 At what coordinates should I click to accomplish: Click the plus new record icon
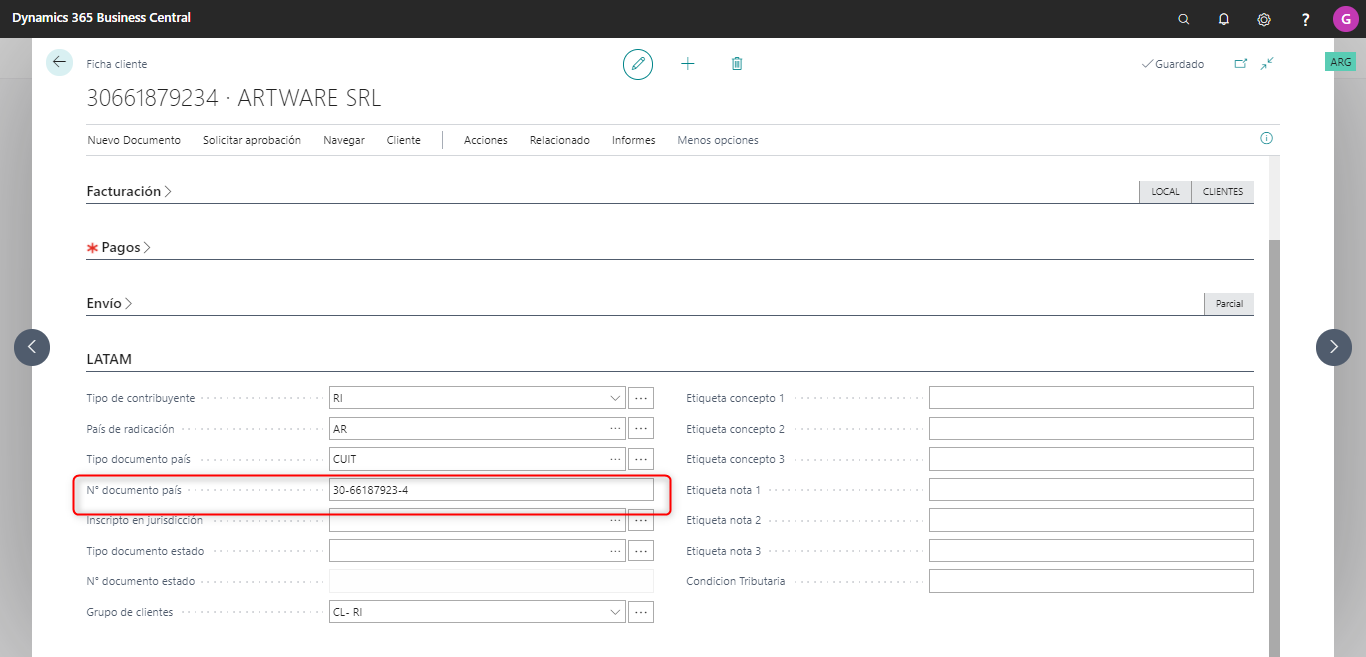click(x=688, y=63)
